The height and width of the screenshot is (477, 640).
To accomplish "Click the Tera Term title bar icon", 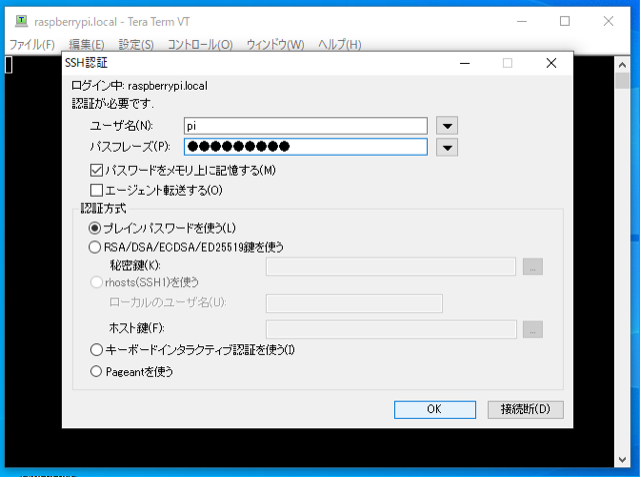I will coord(21,20).
